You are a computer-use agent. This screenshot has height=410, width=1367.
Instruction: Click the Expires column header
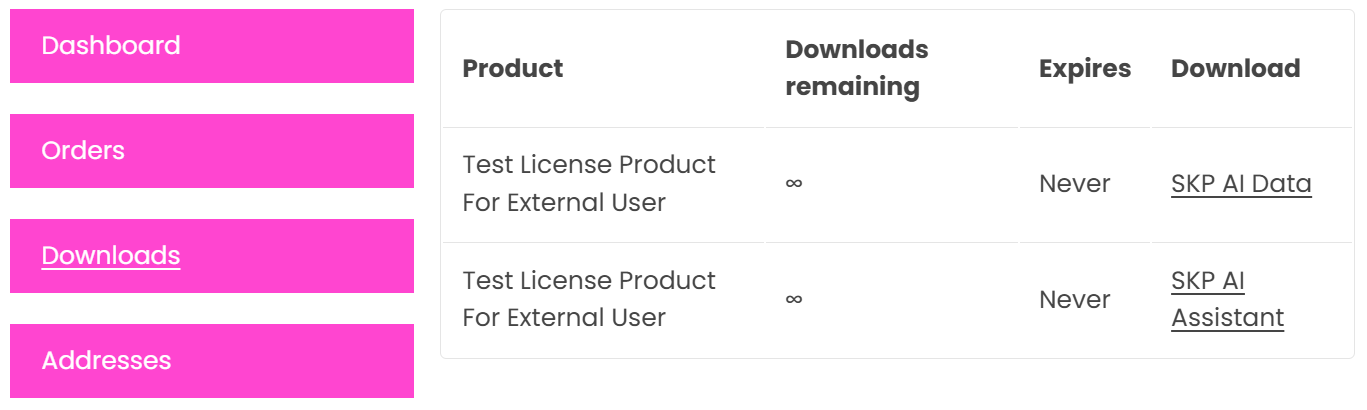point(1085,69)
